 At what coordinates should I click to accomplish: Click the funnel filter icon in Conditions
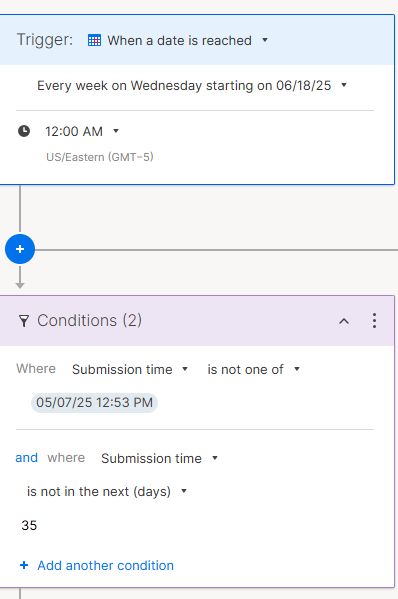pyautogui.click(x=24, y=321)
